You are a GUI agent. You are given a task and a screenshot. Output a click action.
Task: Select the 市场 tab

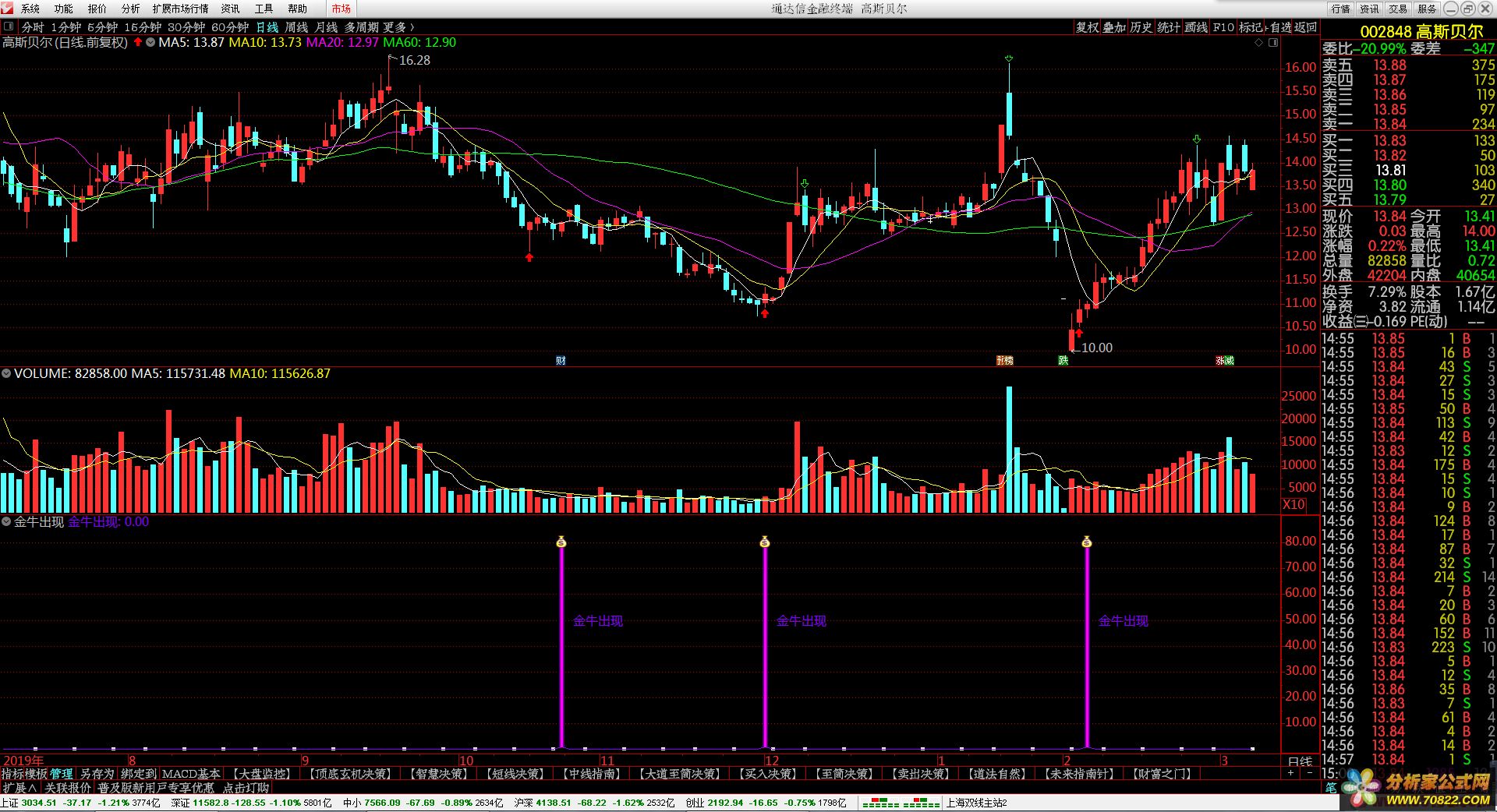point(341,9)
